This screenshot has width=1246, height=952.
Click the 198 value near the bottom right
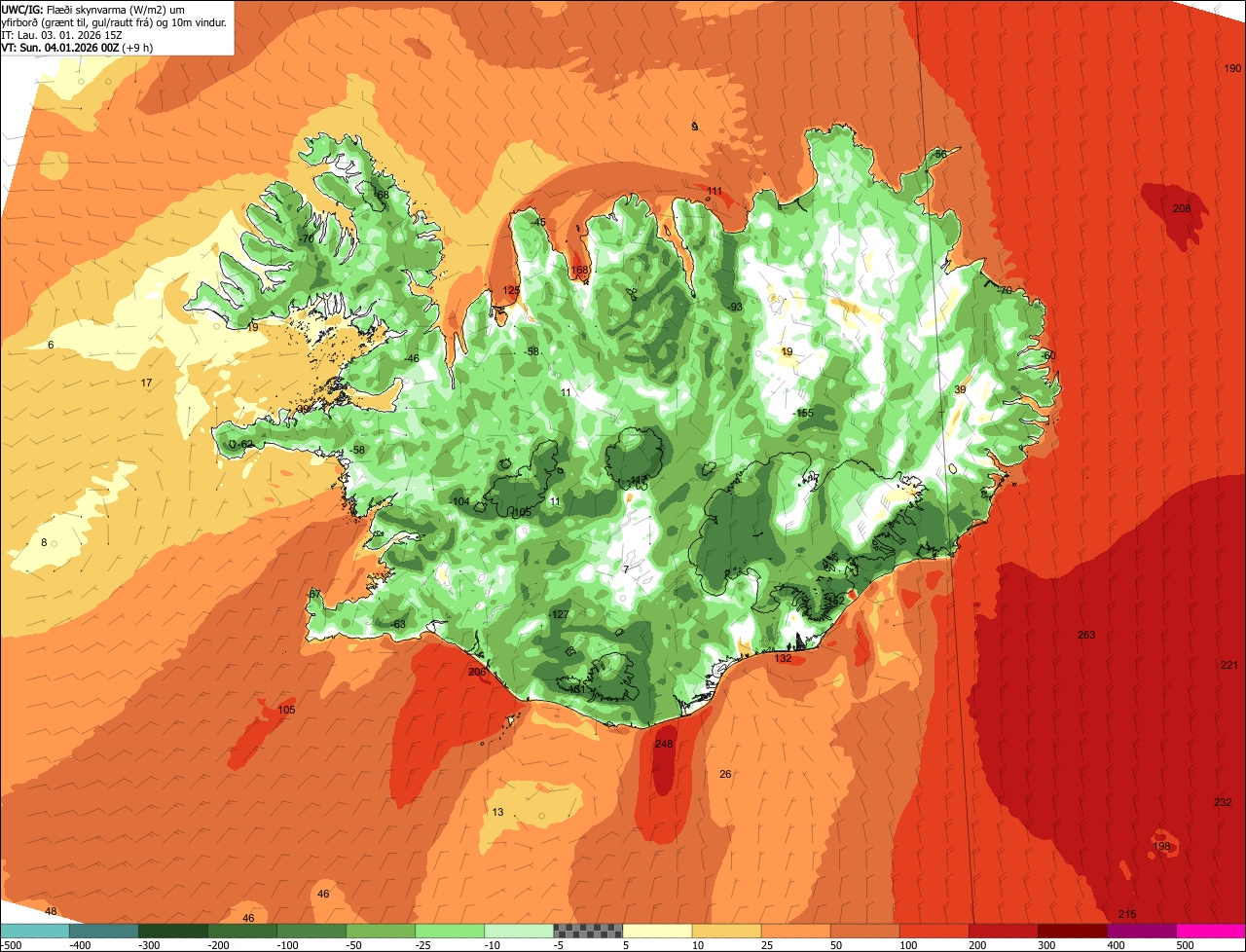click(1162, 846)
